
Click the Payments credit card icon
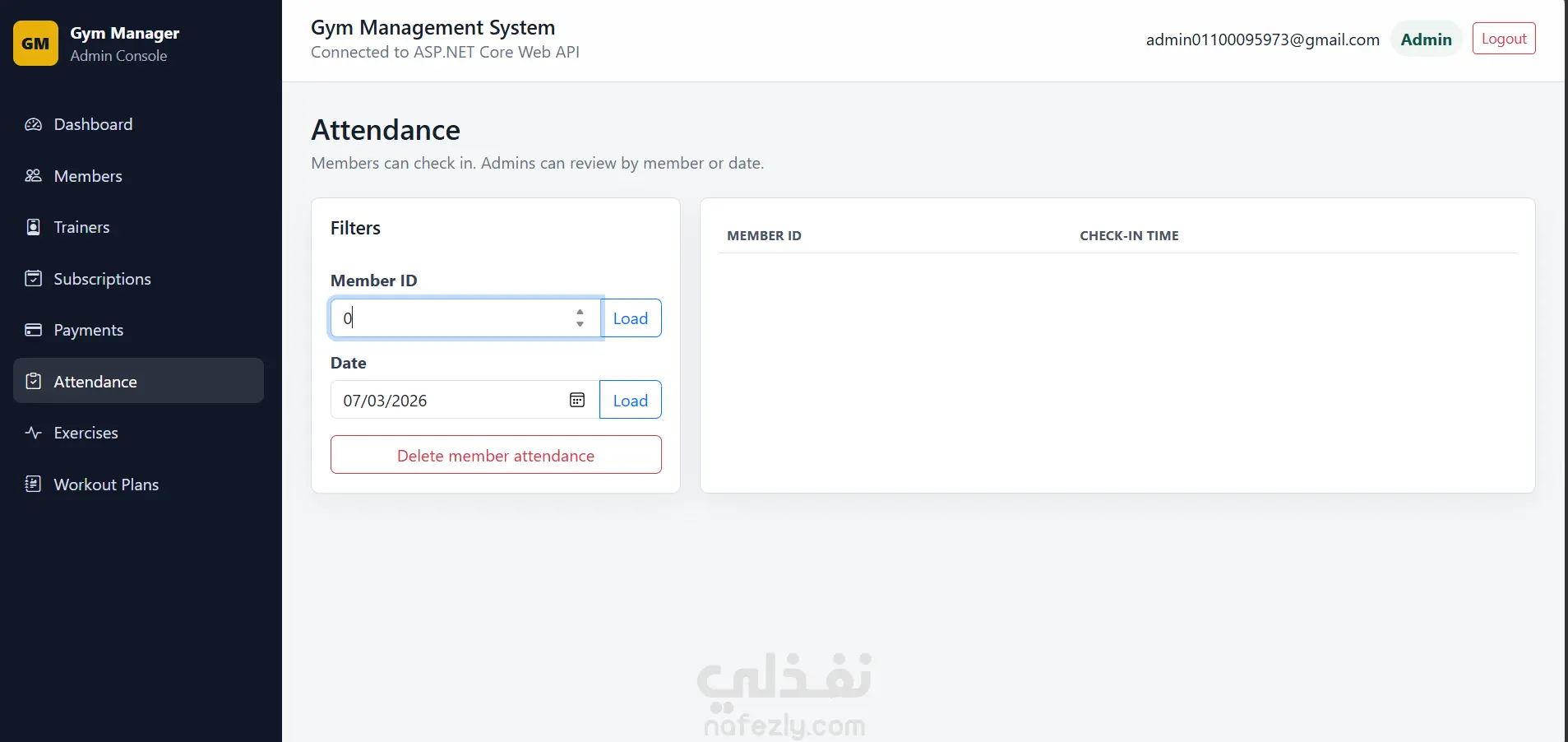click(x=33, y=330)
